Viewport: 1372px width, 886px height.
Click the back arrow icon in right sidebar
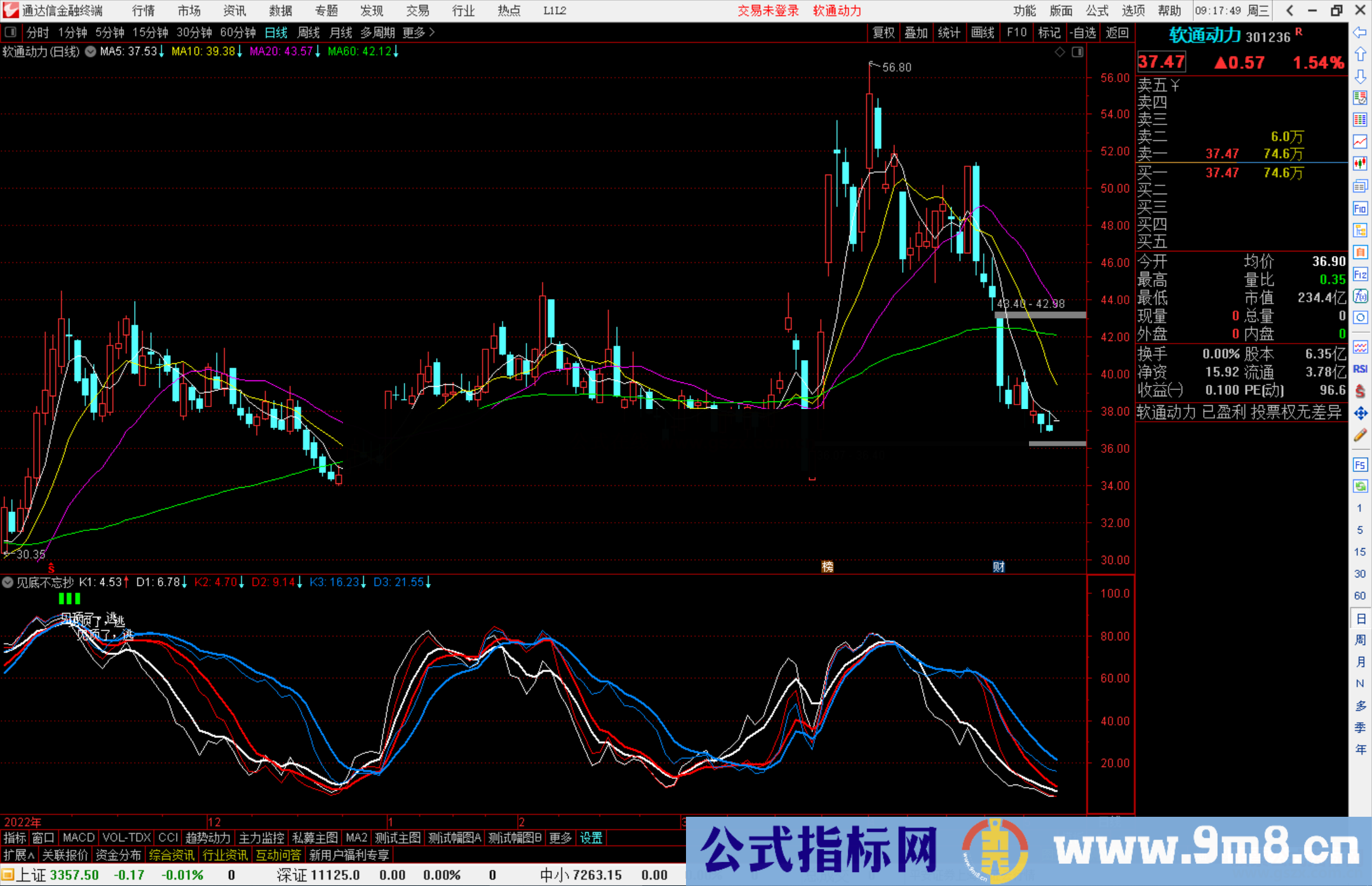click(x=1360, y=32)
